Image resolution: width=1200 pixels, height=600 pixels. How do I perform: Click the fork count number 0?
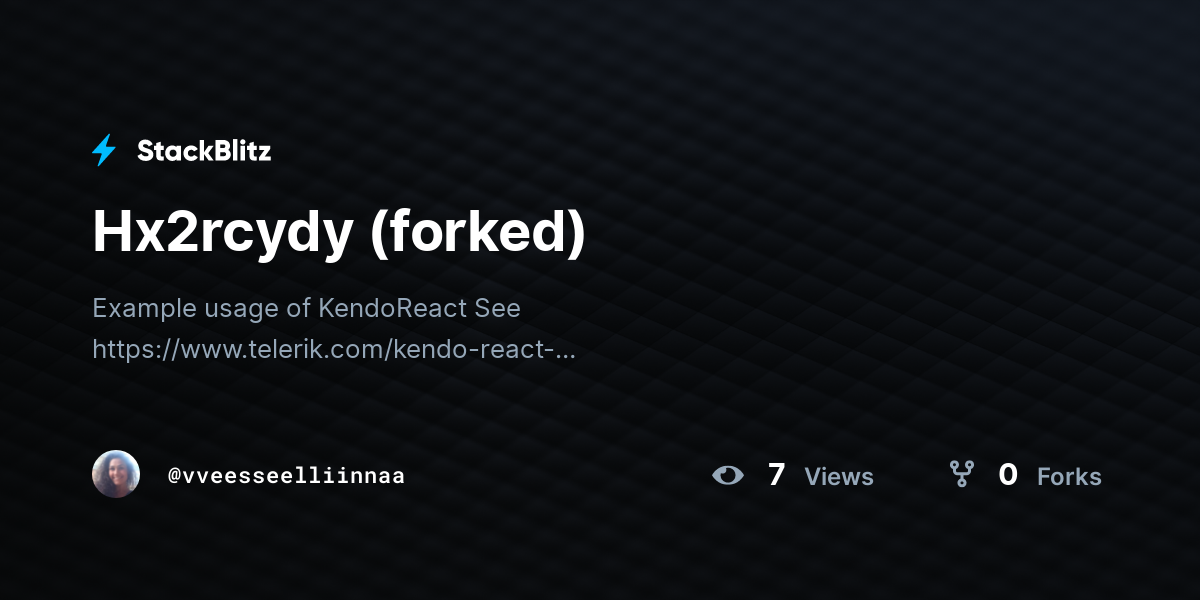pyautogui.click(x=1008, y=475)
